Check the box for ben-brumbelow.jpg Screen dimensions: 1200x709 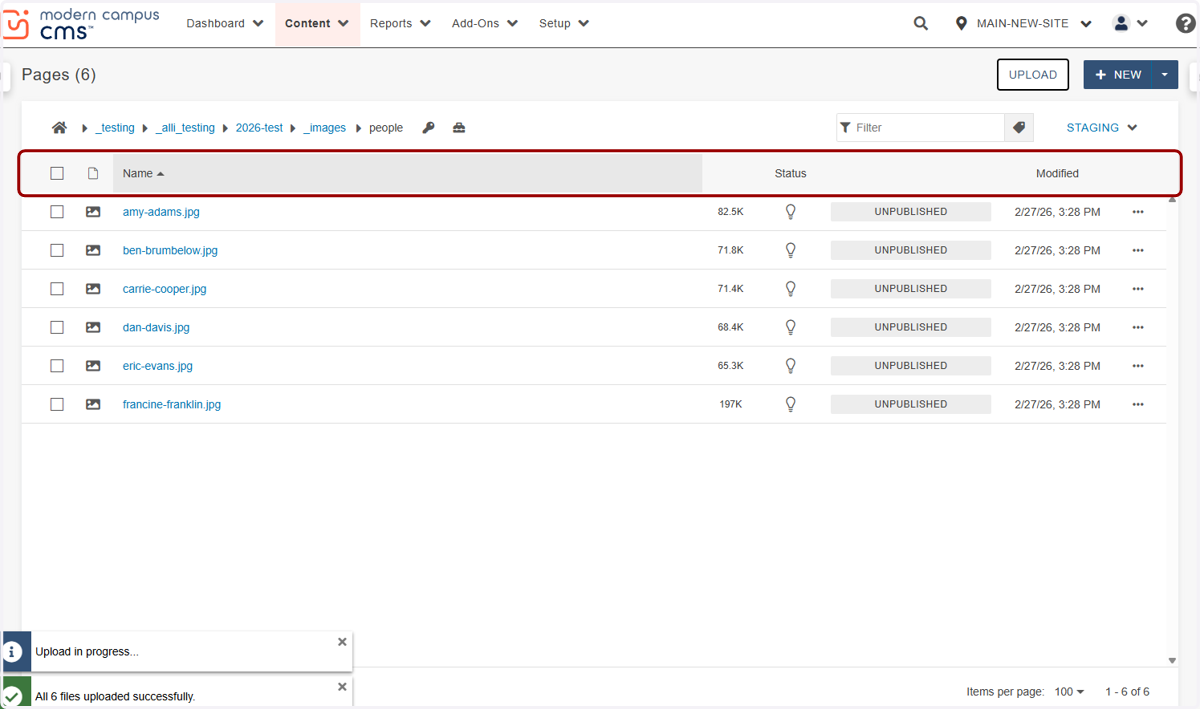(57, 250)
